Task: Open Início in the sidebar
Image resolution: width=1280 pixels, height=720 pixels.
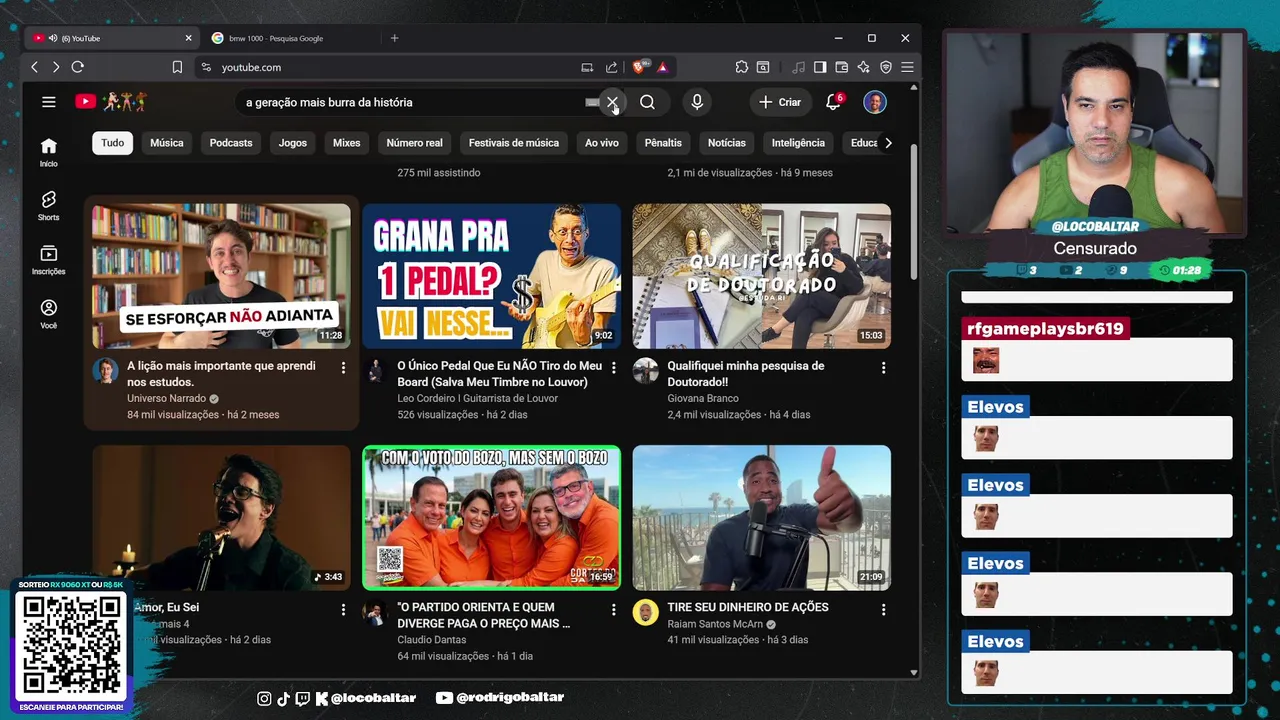Action: tap(48, 152)
